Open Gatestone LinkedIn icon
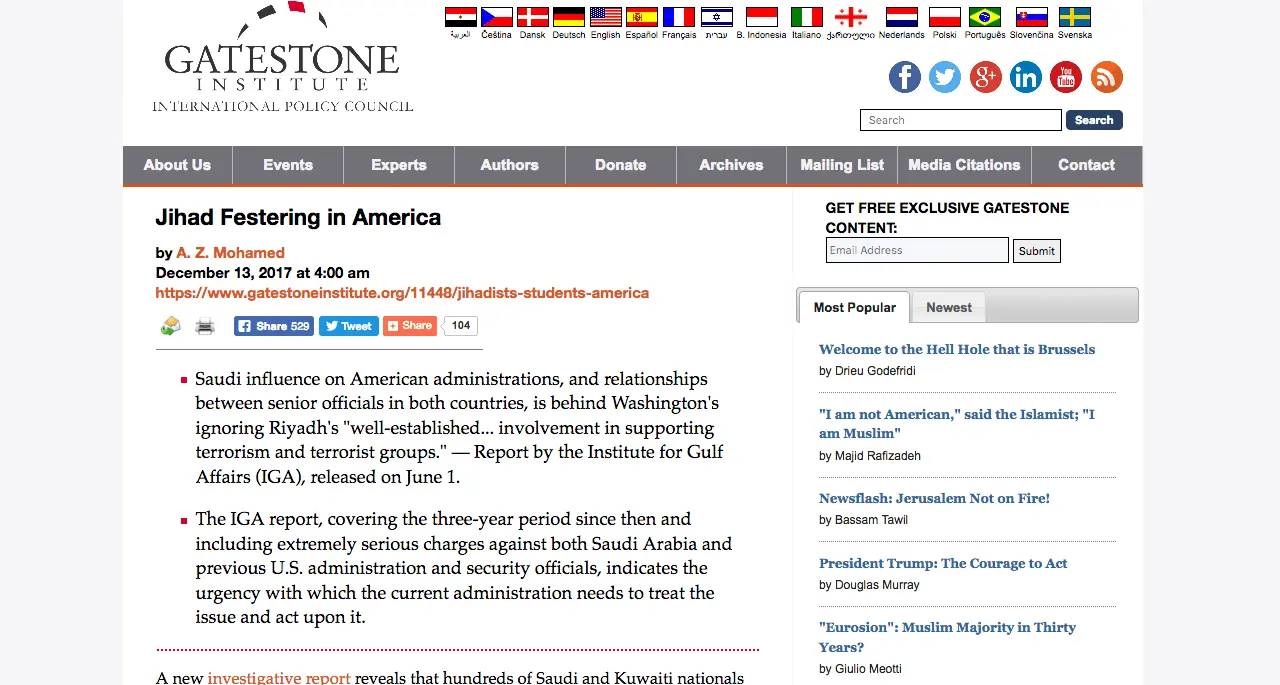Viewport: 1280px width, 685px height. pyautogui.click(x=1026, y=77)
